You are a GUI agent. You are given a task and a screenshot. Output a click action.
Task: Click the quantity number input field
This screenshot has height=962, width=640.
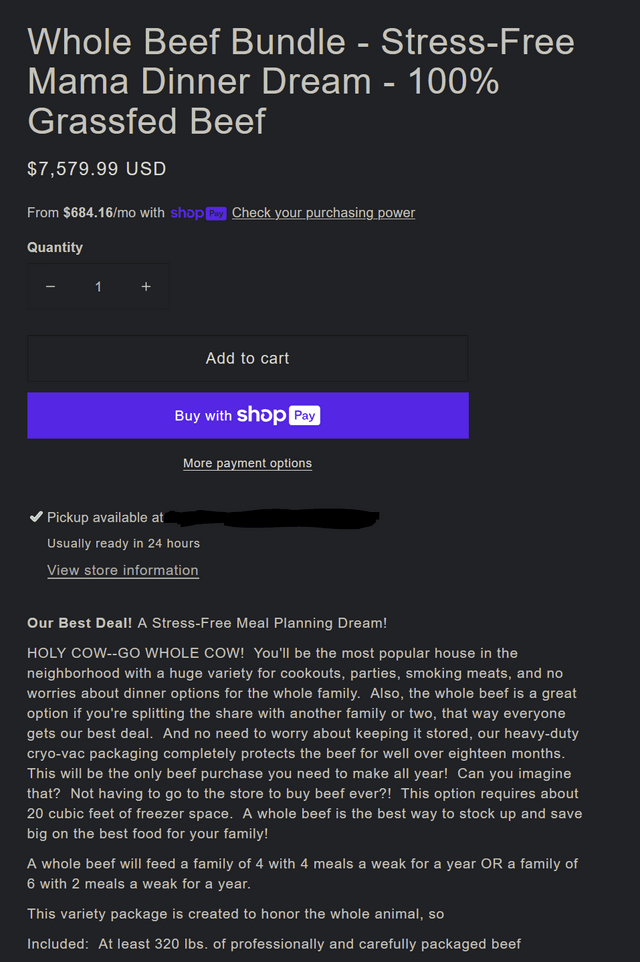[x=98, y=287]
